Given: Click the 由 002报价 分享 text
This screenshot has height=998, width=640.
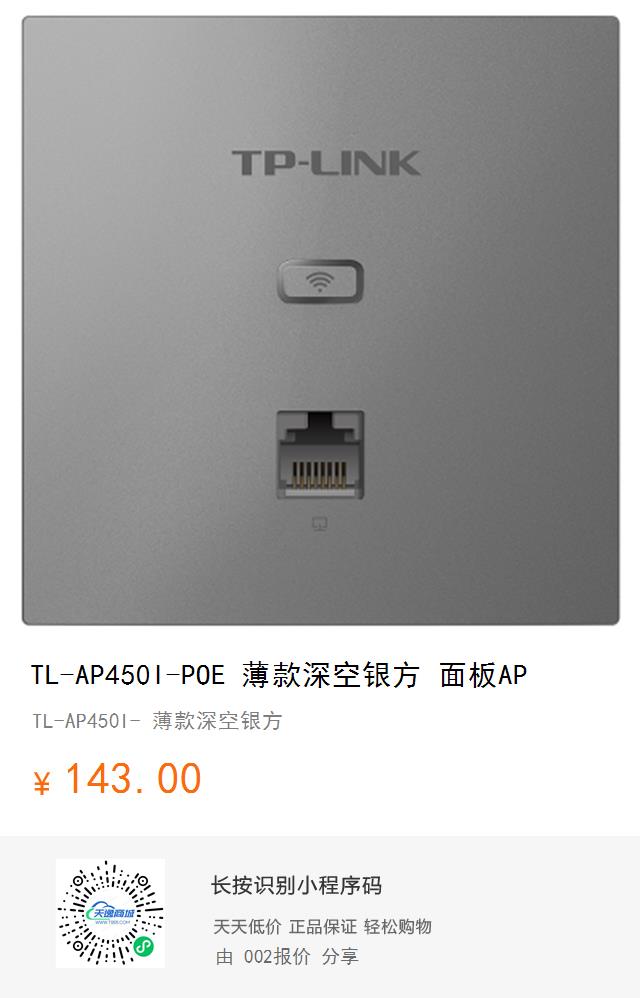Looking at the screenshot, I should (x=287, y=957).
